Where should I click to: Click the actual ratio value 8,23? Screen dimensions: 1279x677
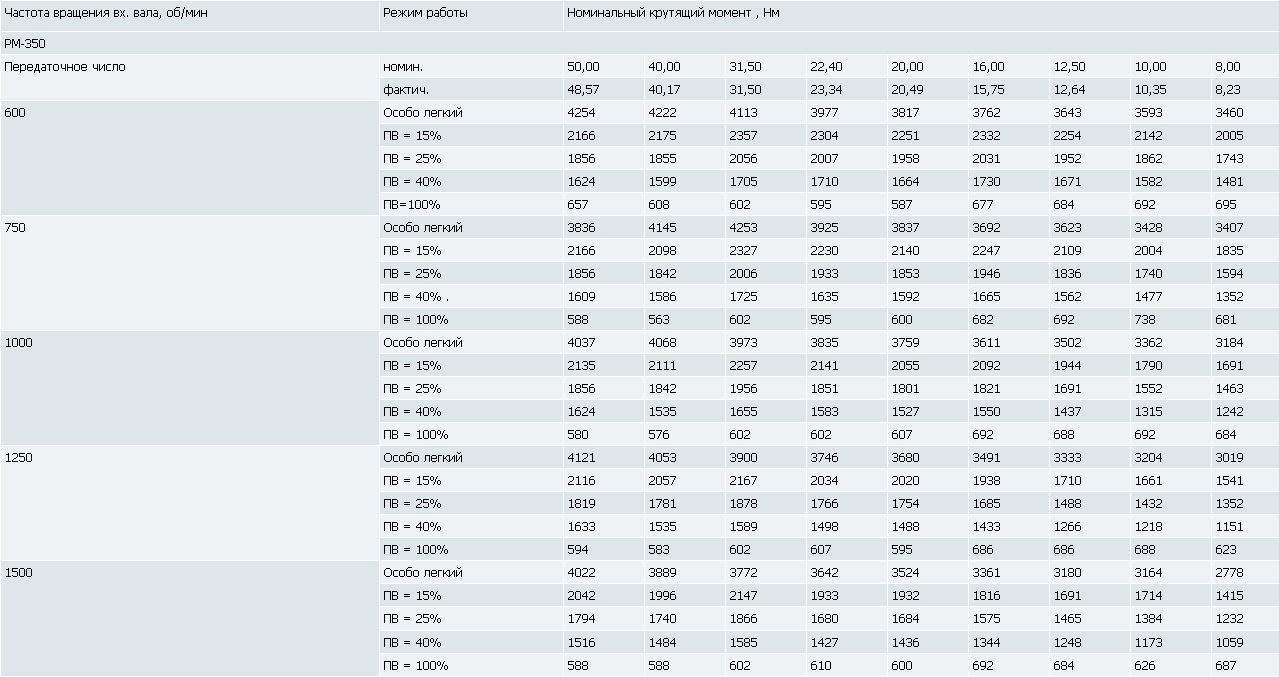pos(1227,89)
